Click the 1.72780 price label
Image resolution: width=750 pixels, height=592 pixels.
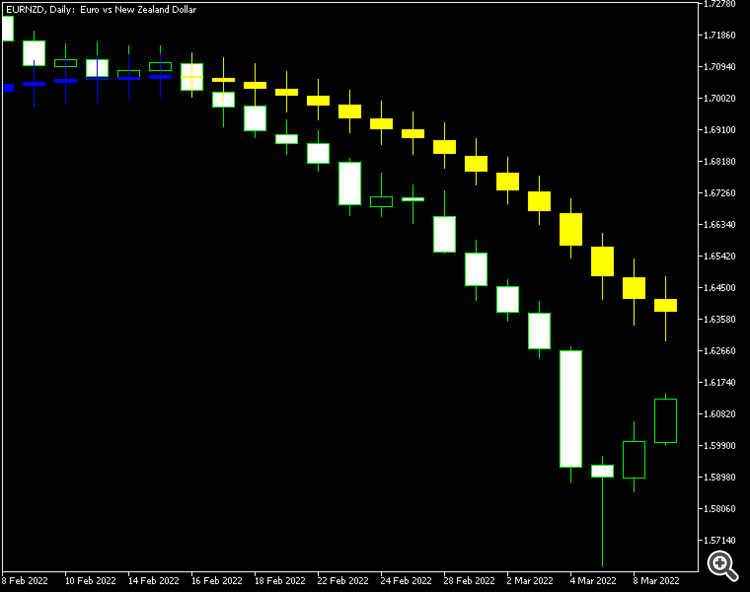coord(720,4)
